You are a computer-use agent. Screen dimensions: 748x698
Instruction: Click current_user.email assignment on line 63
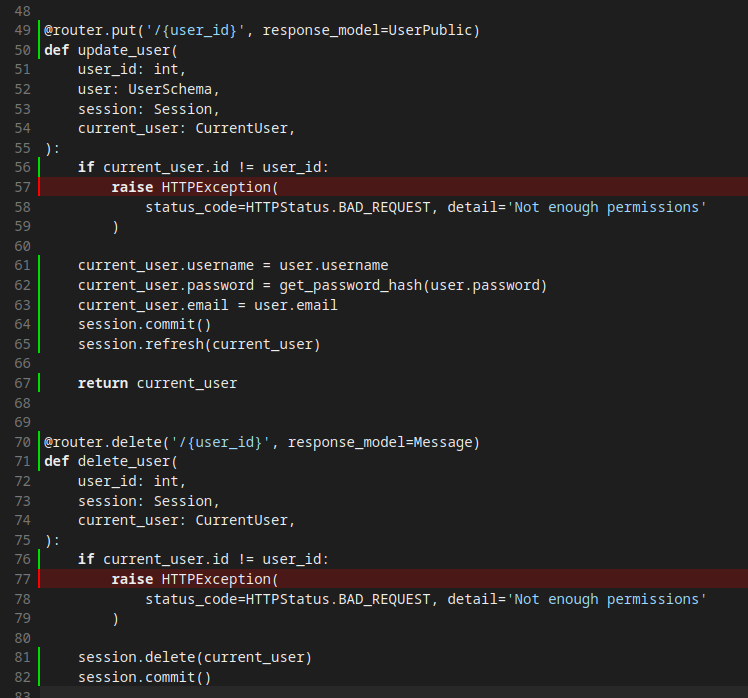207,305
